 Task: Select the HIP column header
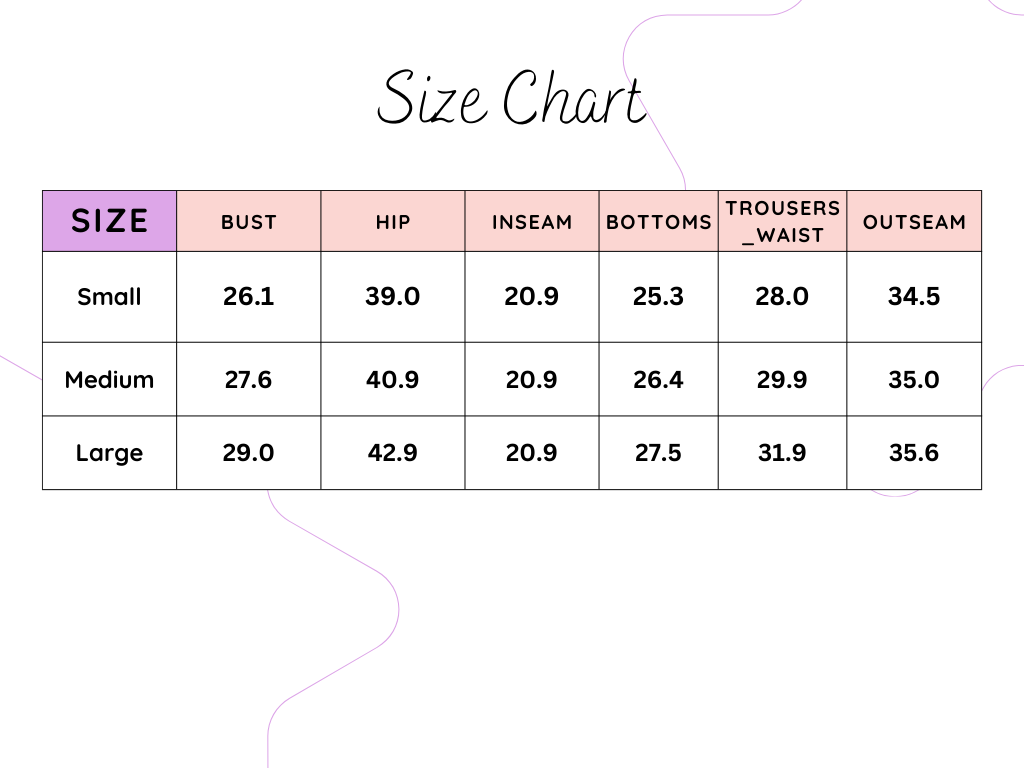tap(393, 222)
